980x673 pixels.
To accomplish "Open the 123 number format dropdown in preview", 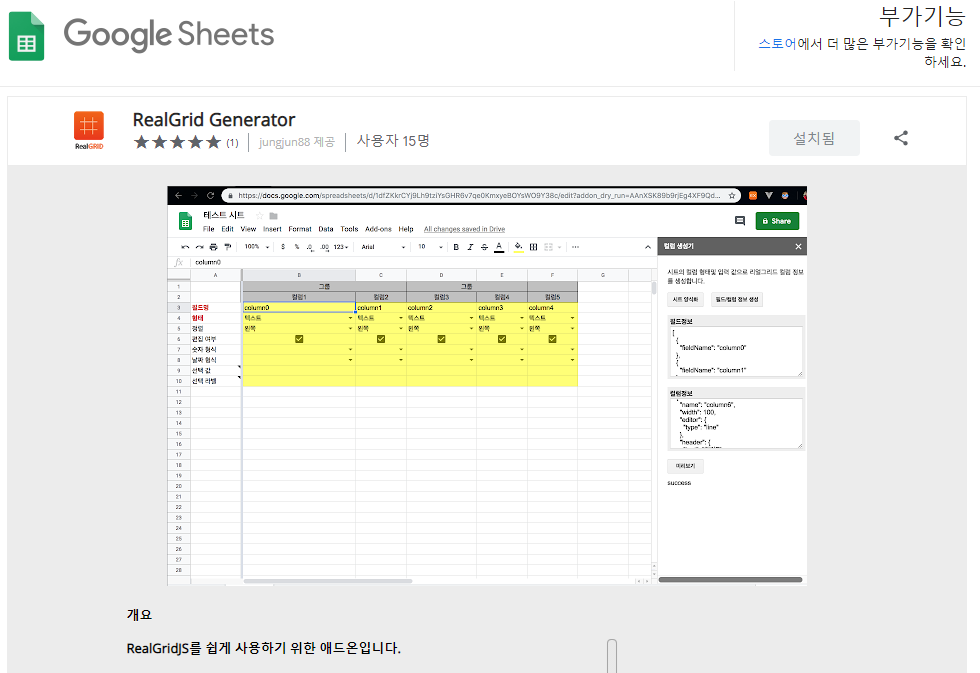I will coord(341,247).
